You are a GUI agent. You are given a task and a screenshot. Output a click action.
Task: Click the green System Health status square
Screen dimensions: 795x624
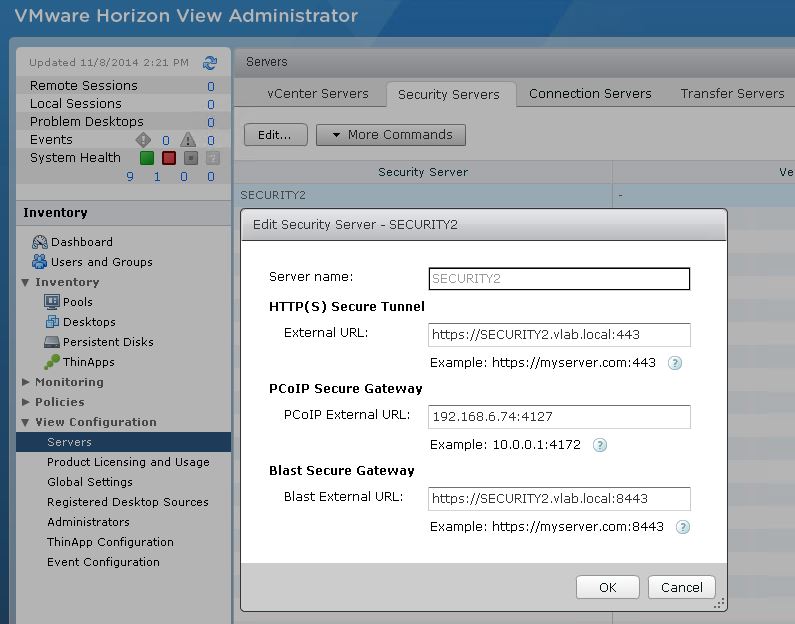tap(147, 158)
